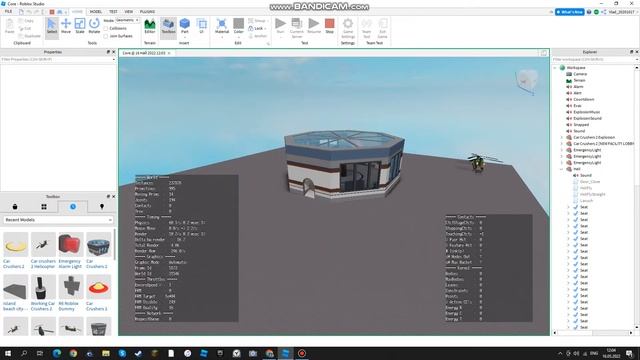This screenshot has height=360, width=640.
Task: Select the Snapped sound in Explorer
Action: tap(581, 124)
